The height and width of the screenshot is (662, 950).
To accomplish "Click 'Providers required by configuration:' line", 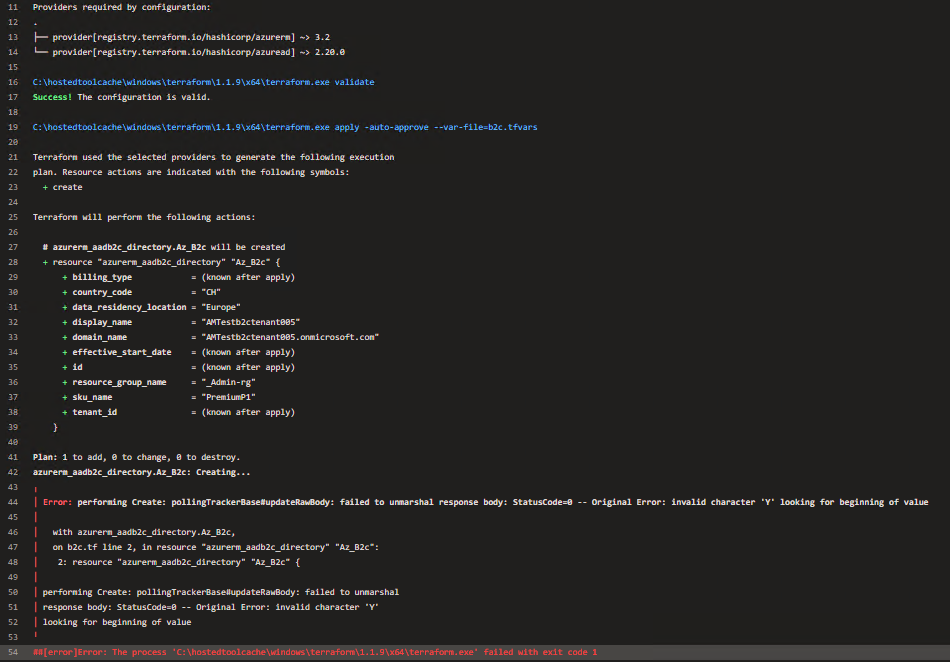I will click(x=122, y=7).
